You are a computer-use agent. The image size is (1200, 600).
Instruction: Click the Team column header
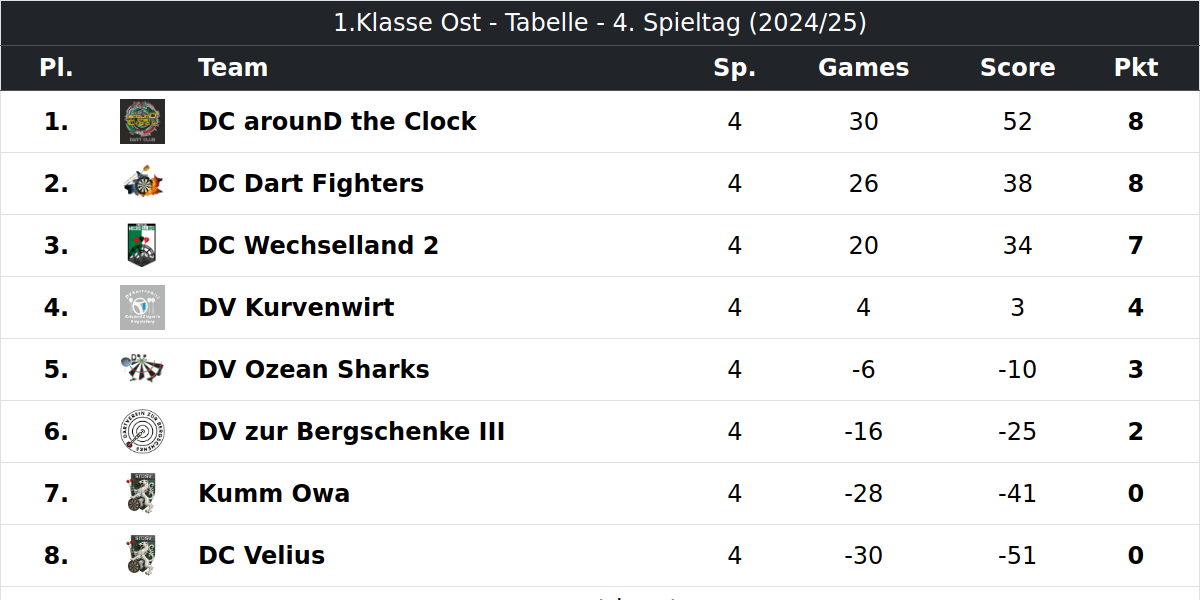tap(233, 68)
